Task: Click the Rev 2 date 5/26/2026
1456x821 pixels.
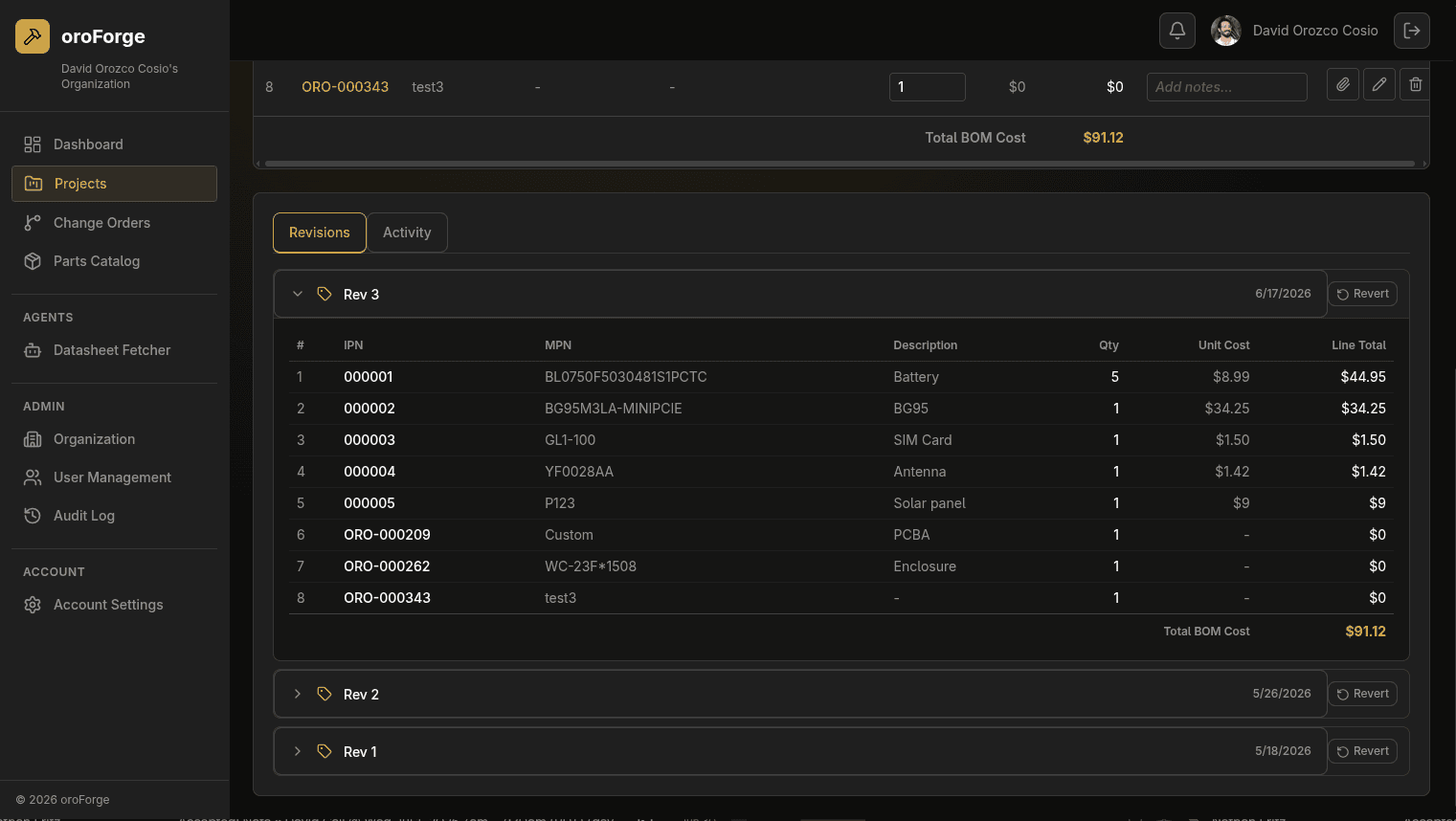Action: pos(1282,694)
